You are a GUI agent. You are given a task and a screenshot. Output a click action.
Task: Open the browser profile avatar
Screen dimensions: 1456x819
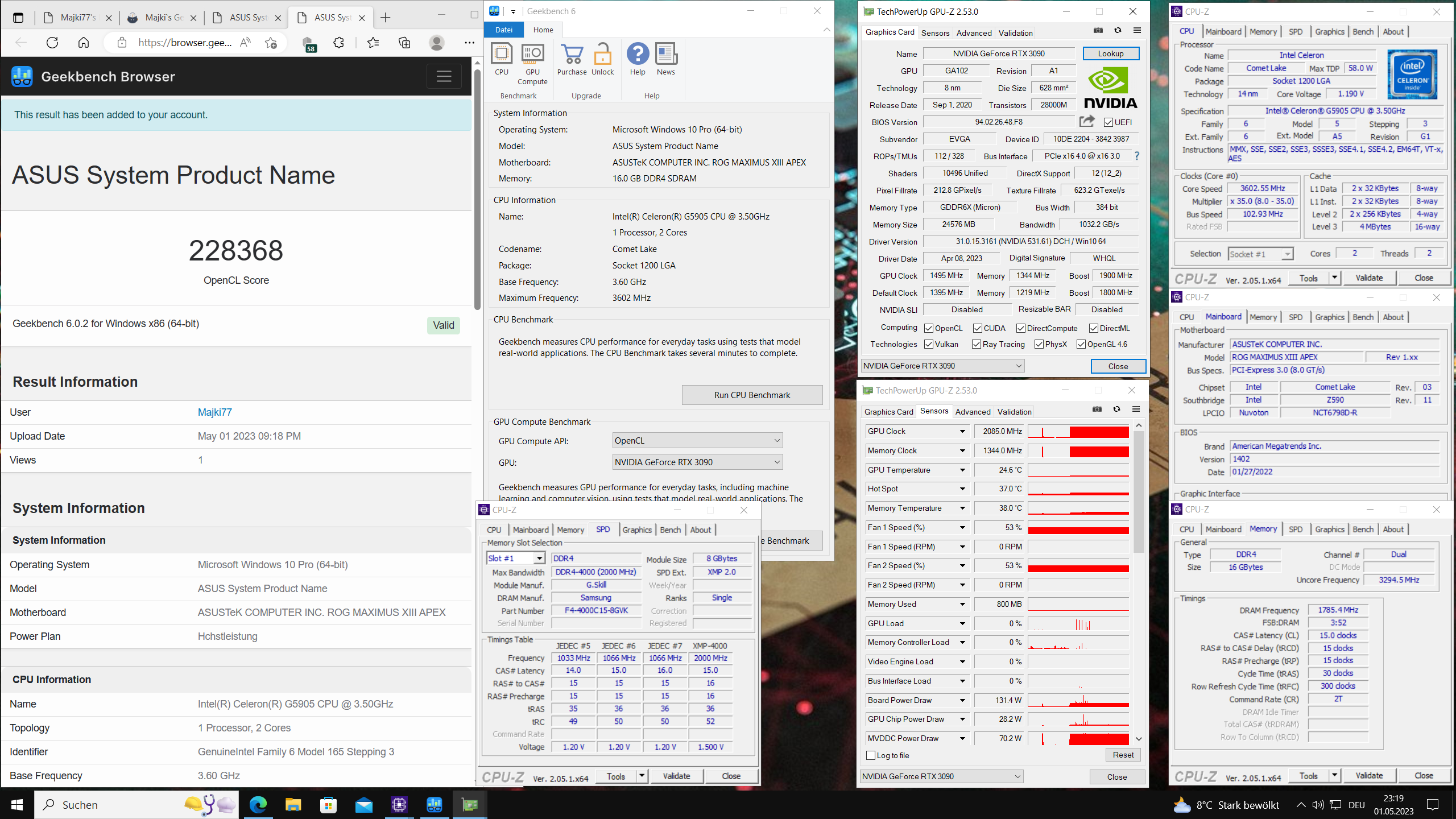(437, 43)
